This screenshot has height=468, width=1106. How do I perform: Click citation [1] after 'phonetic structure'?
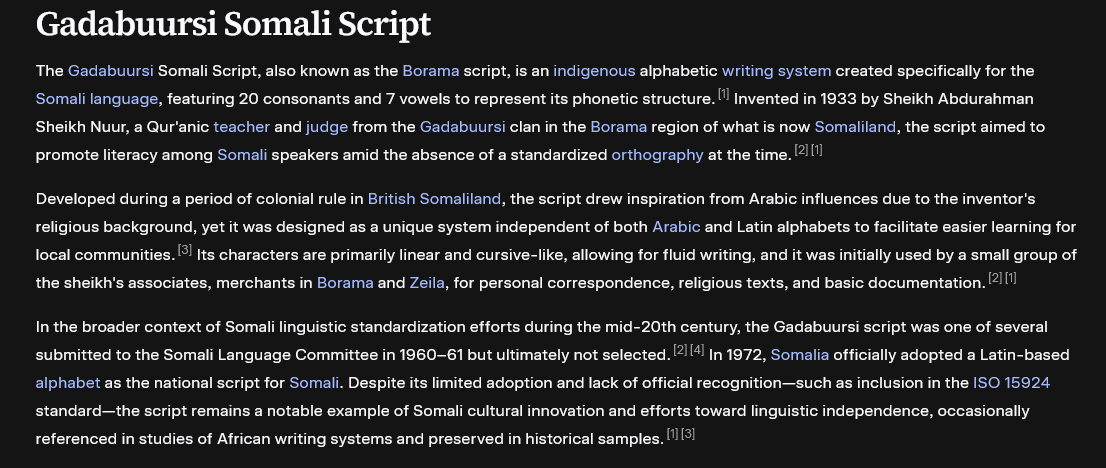(x=724, y=95)
